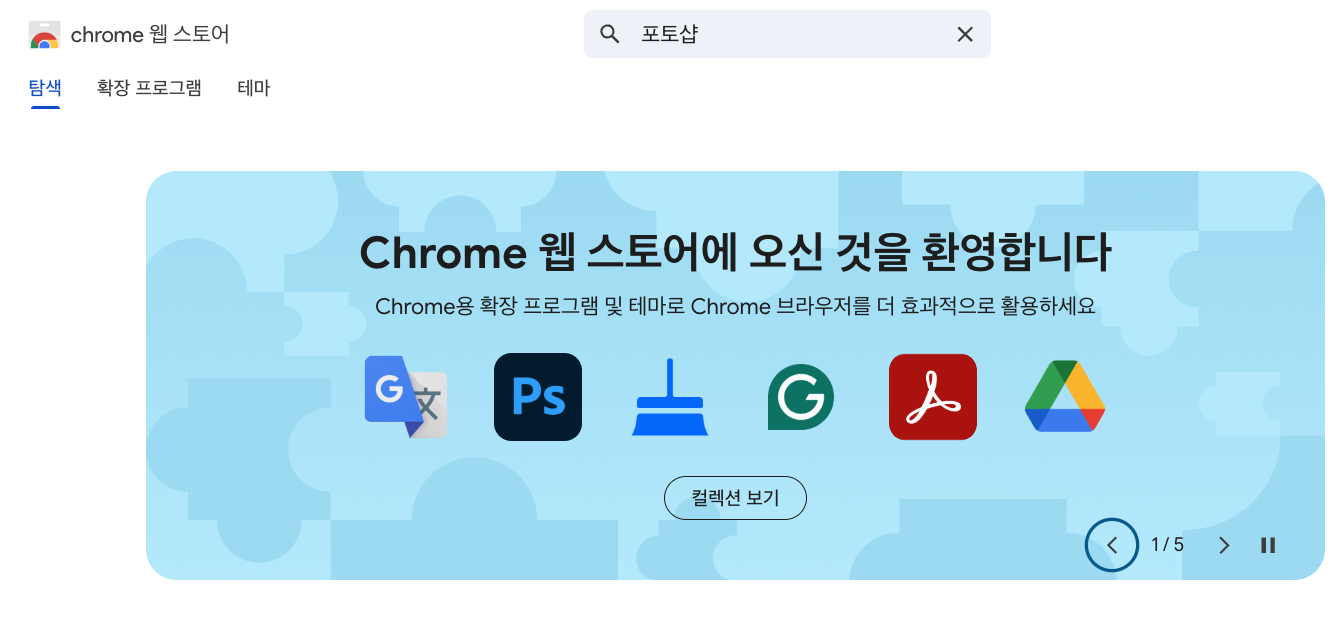Clear the search field with the X icon
Screen dimensions: 1343x635
tap(965, 34)
